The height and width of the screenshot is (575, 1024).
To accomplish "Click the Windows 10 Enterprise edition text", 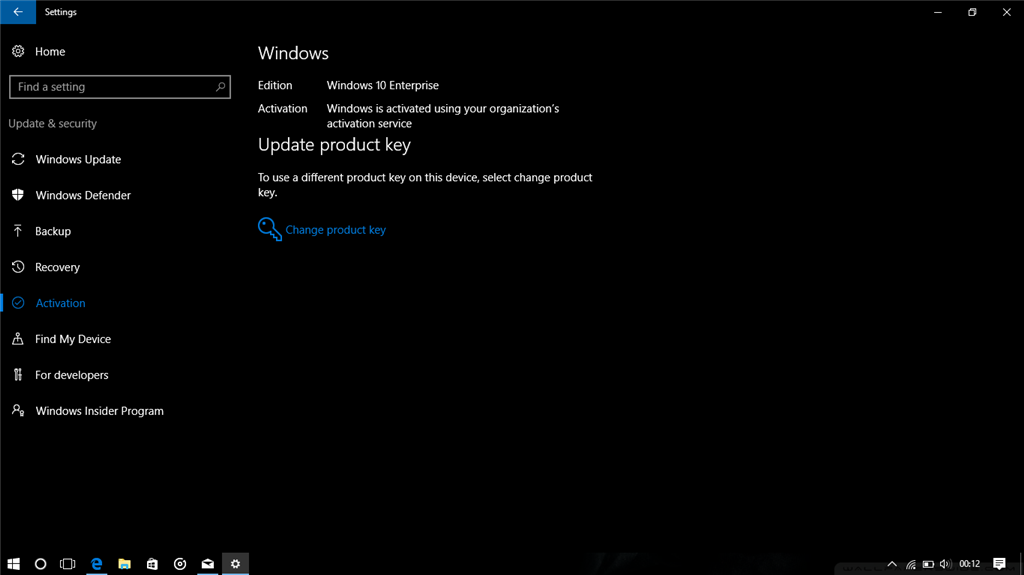I will [383, 86].
